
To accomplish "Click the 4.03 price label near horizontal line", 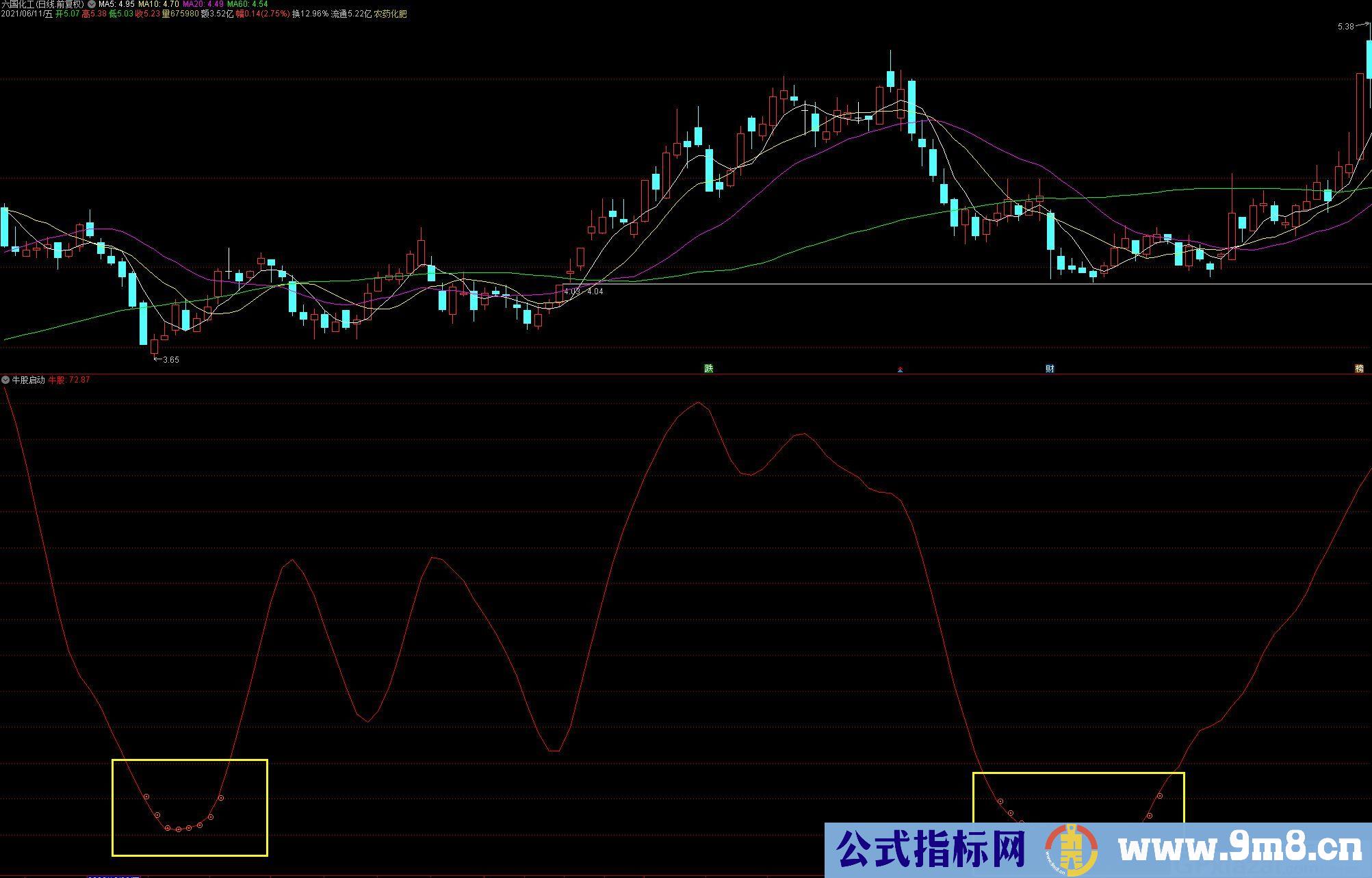I will [571, 292].
